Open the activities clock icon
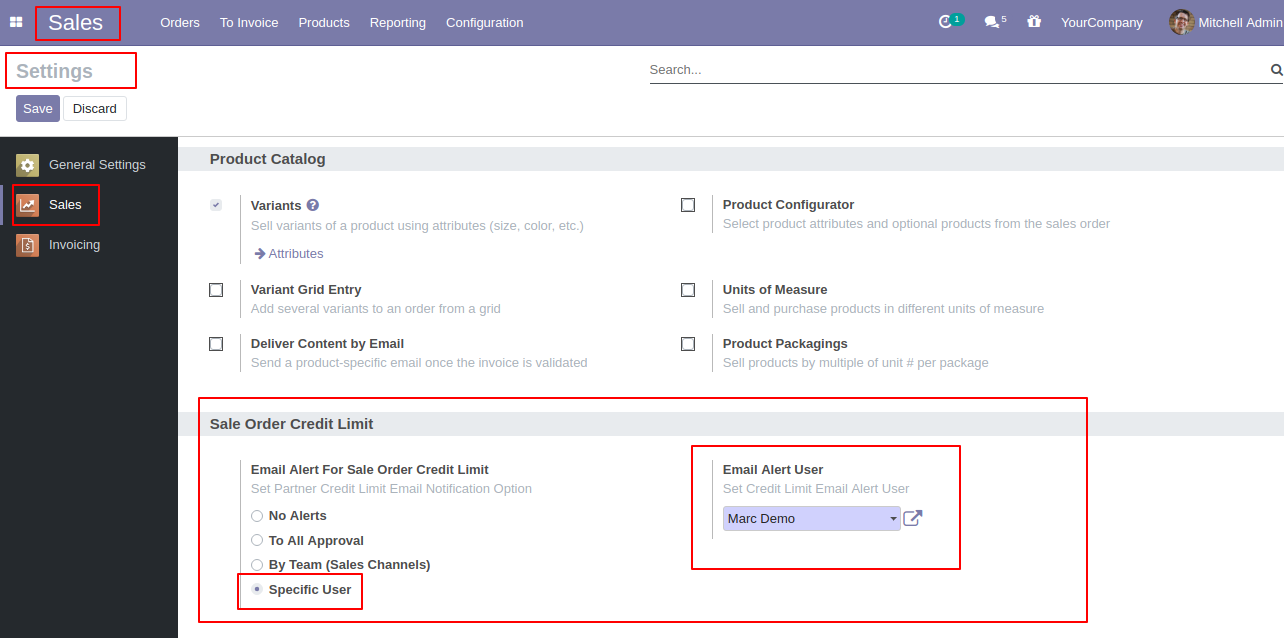 pyautogui.click(x=946, y=22)
